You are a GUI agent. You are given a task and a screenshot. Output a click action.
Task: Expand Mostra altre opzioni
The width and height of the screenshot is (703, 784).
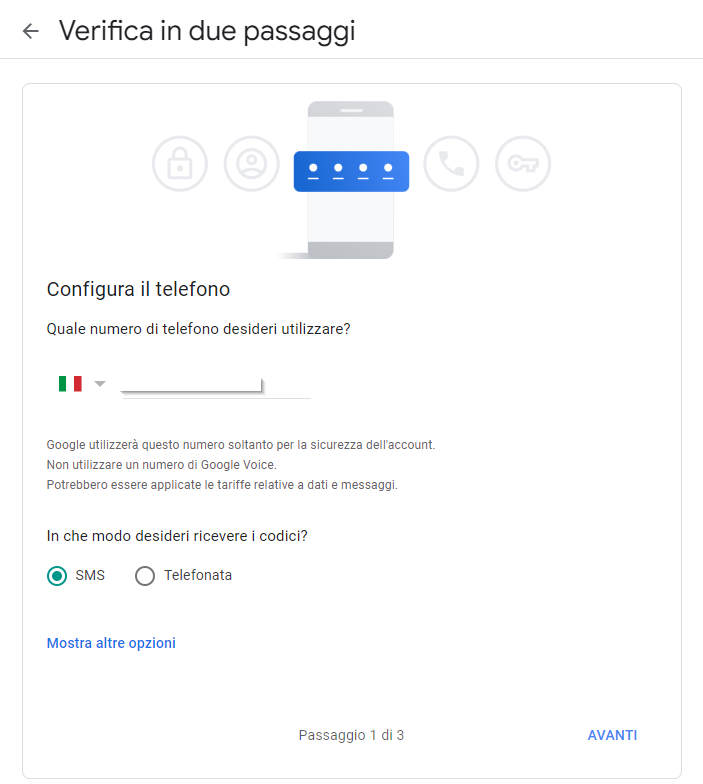[x=111, y=643]
